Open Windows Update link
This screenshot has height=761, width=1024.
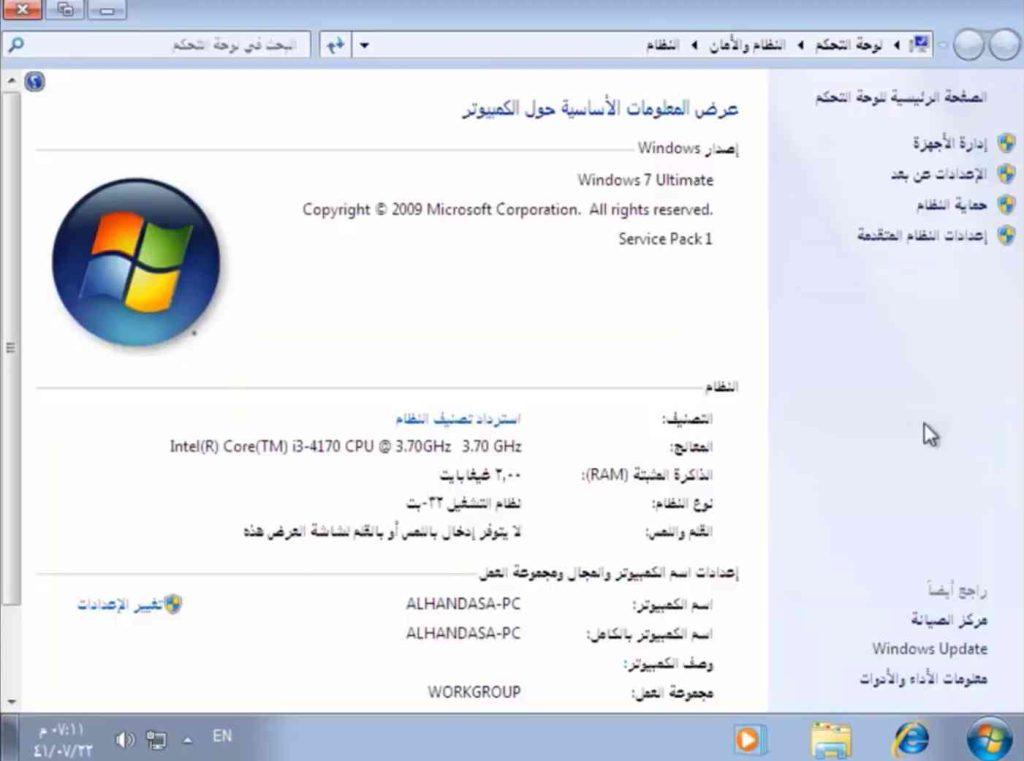click(929, 649)
